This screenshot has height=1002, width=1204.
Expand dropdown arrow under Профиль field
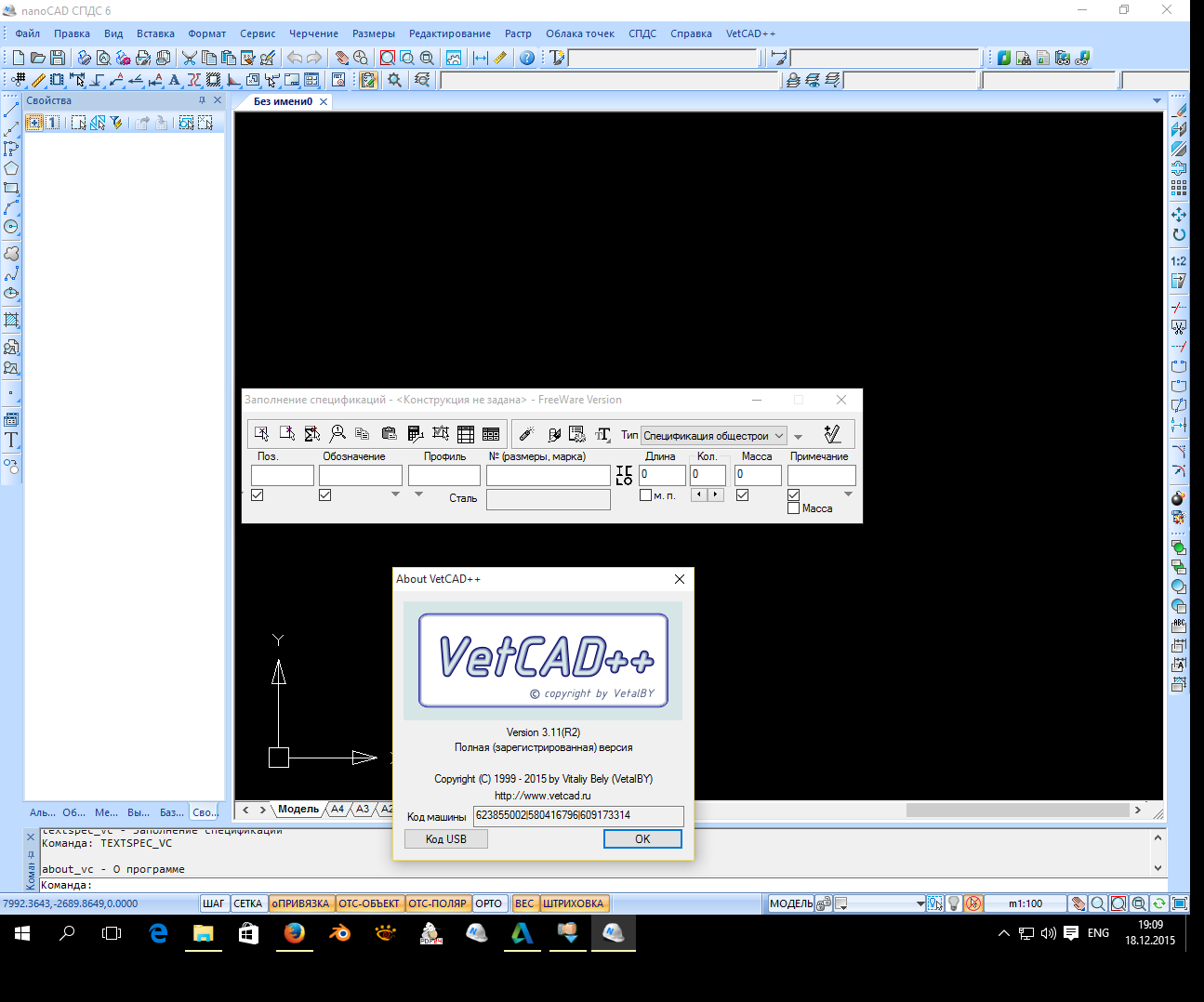[x=418, y=494]
